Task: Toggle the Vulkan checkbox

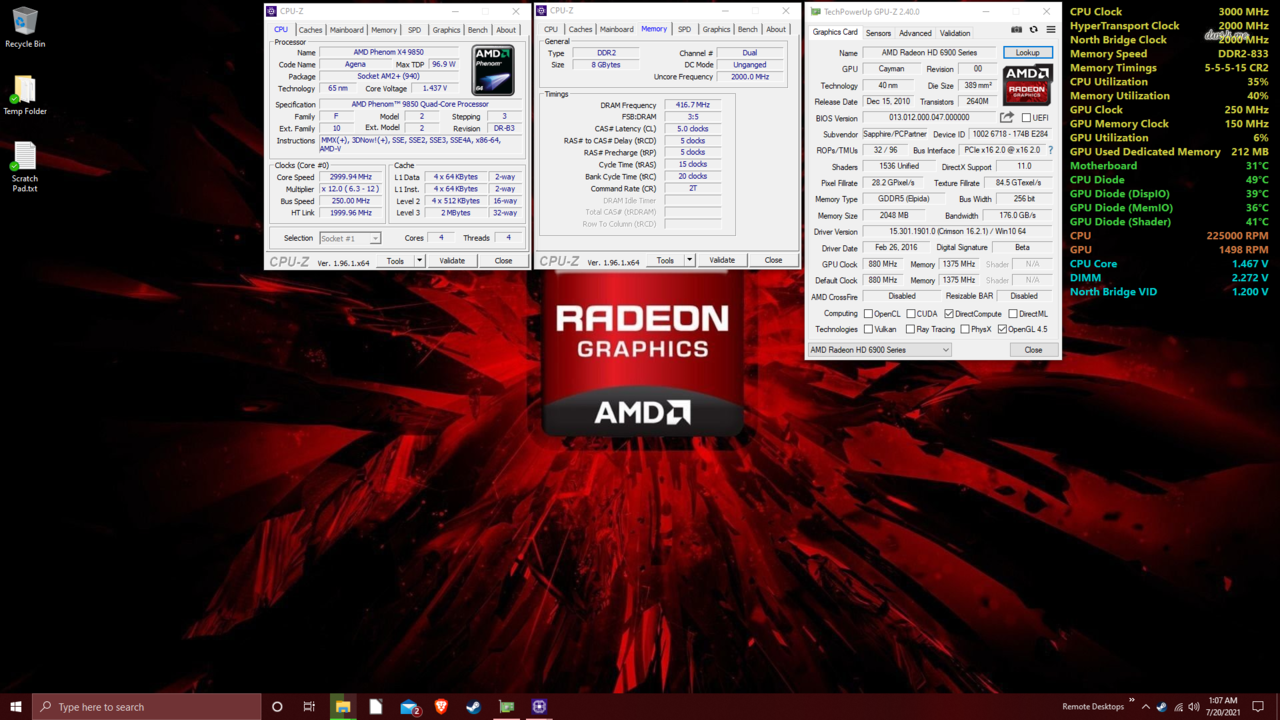Action: click(x=868, y=329)
